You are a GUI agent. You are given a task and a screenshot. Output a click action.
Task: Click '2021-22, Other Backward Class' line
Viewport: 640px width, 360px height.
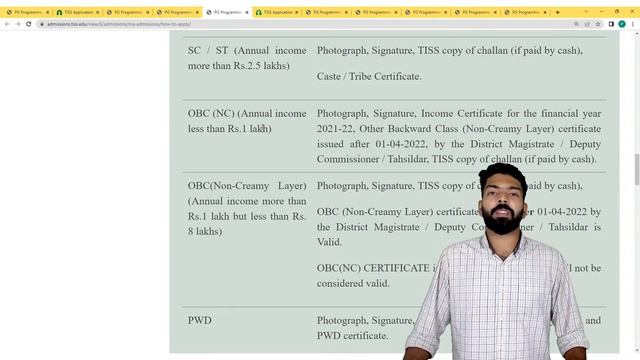tap(459, 129)
